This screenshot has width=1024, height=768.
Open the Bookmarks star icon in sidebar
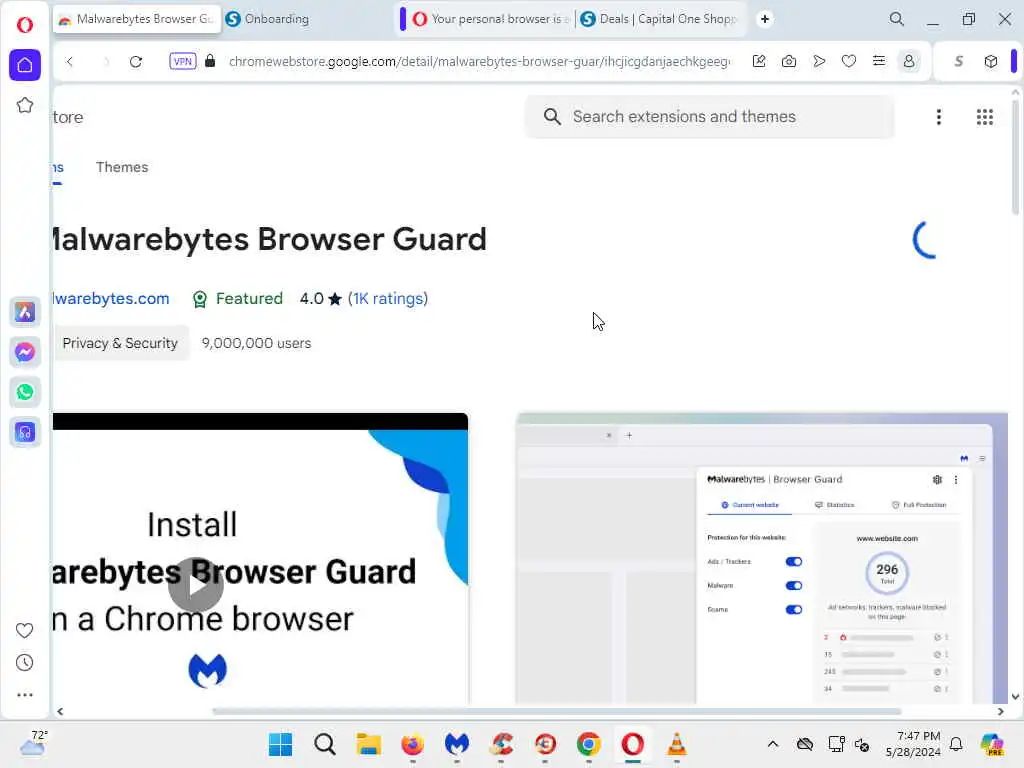(x=25, y=105)
